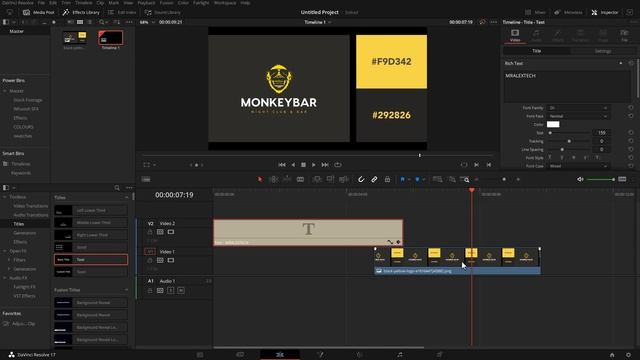640x360 pixels.
Task: Activate the Dynamic Trim Mode tool
Action: [287, 179]
